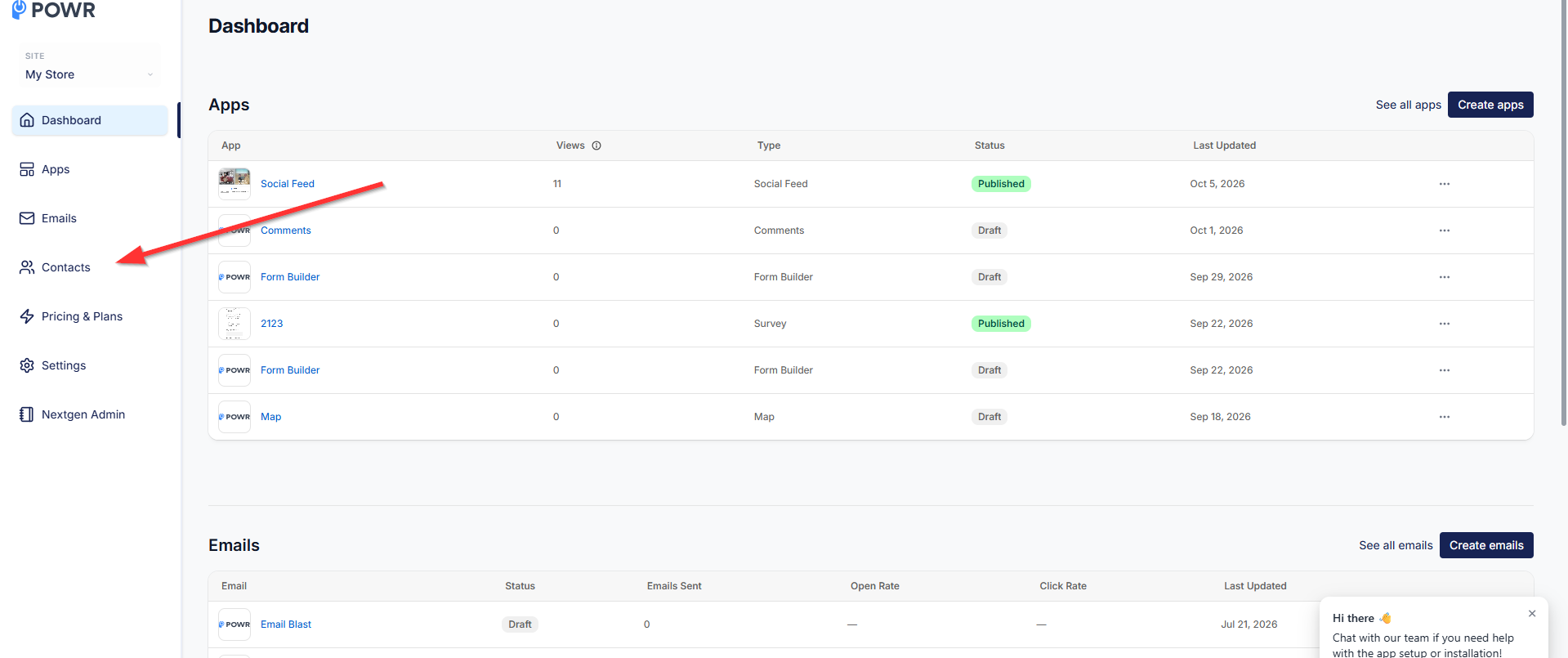Click the Published status badge for Social Feed
This screenshot has width=1568, height=658.
pos(1001,184)
